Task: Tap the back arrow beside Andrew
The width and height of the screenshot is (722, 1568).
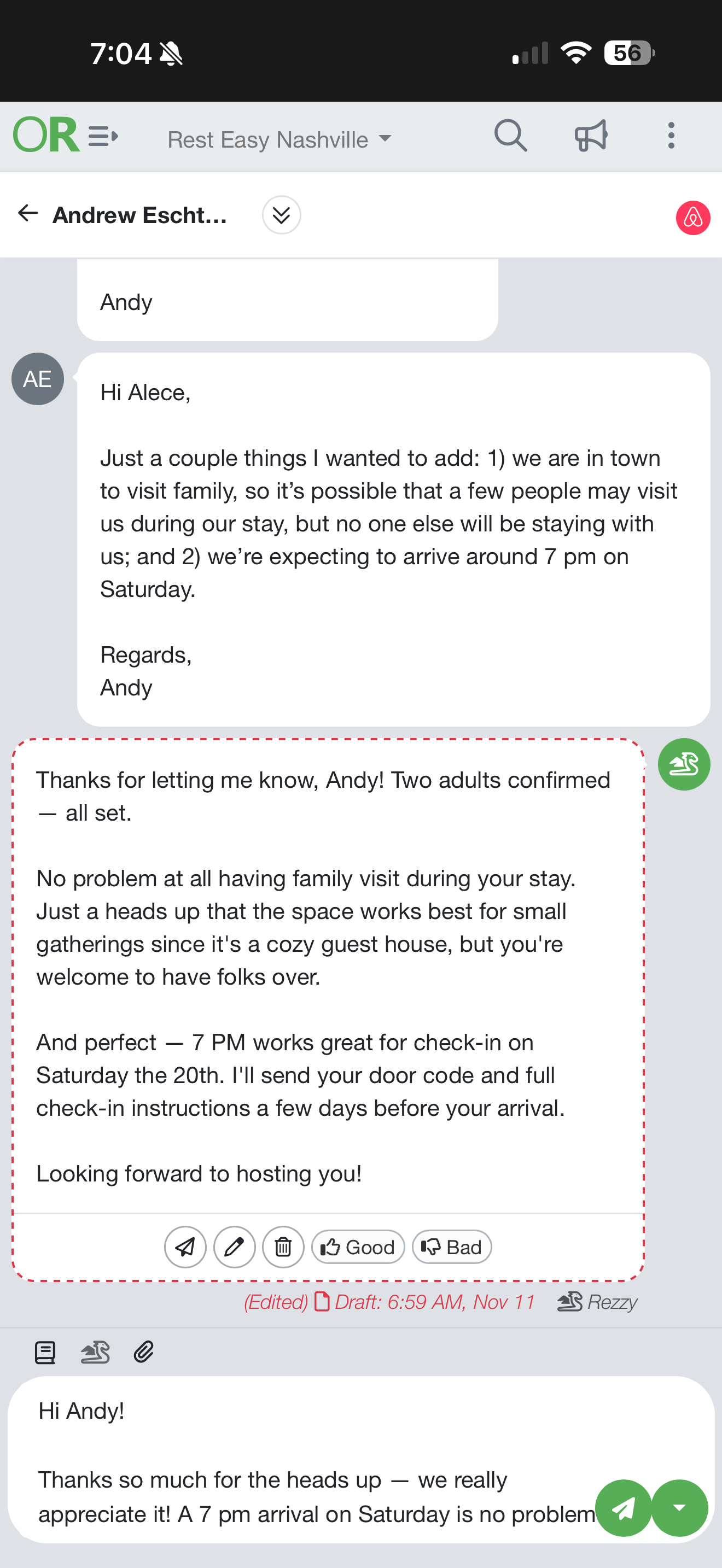Action: [x=28, y=214]
